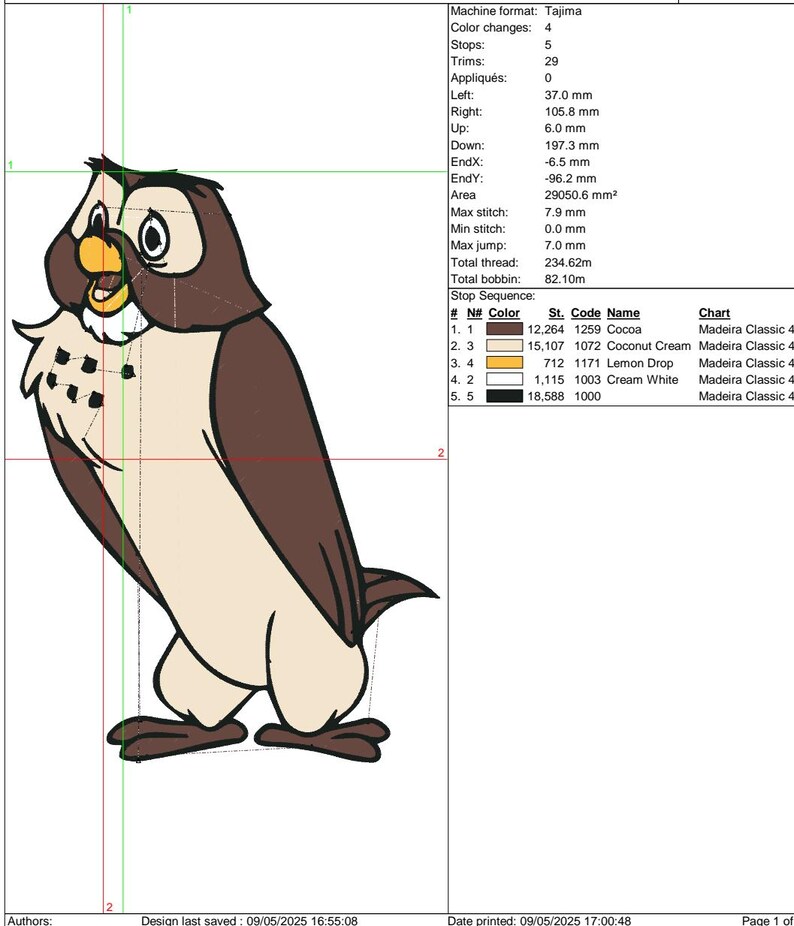The height and width of the screenshot is (926, 794).
Task: Select the Total thread value '234.62m'
Action: tap(568, 262)
